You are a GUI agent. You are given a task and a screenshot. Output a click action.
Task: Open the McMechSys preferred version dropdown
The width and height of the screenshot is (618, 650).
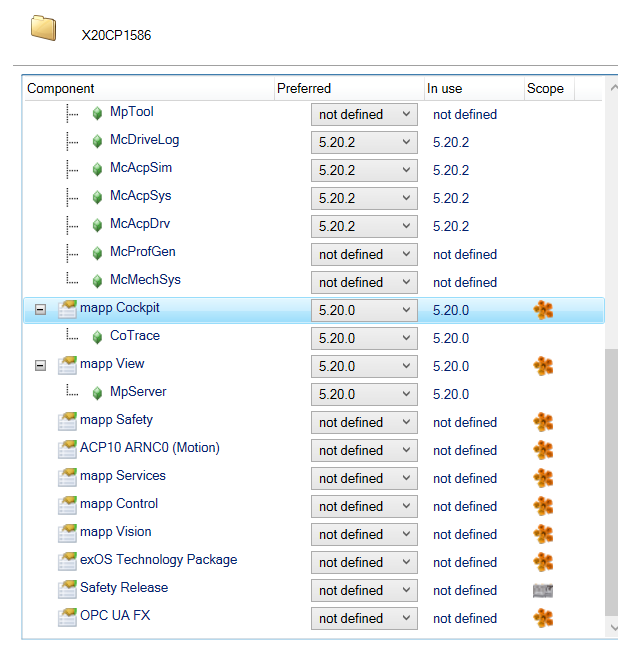click(x=364, y=282)
